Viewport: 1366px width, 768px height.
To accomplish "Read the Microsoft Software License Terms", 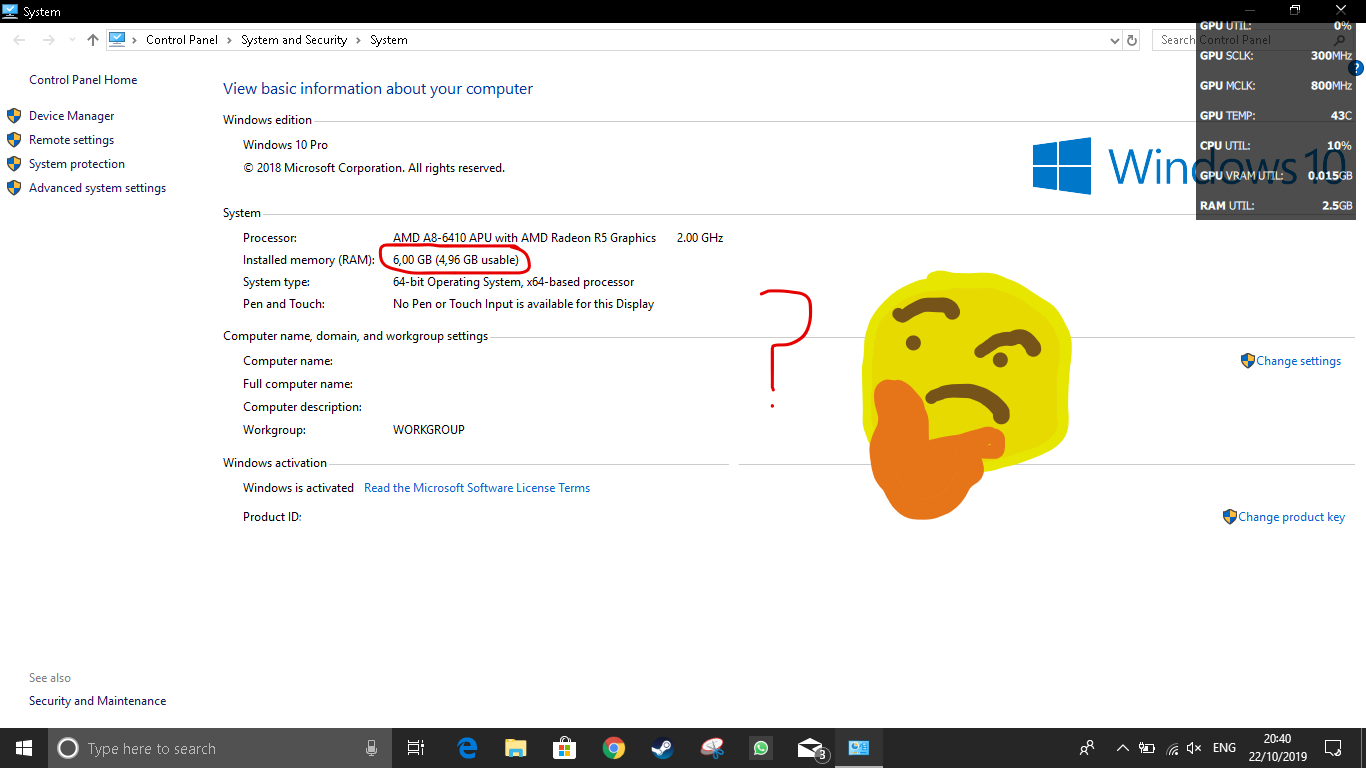I will click(x=477, y=488).
